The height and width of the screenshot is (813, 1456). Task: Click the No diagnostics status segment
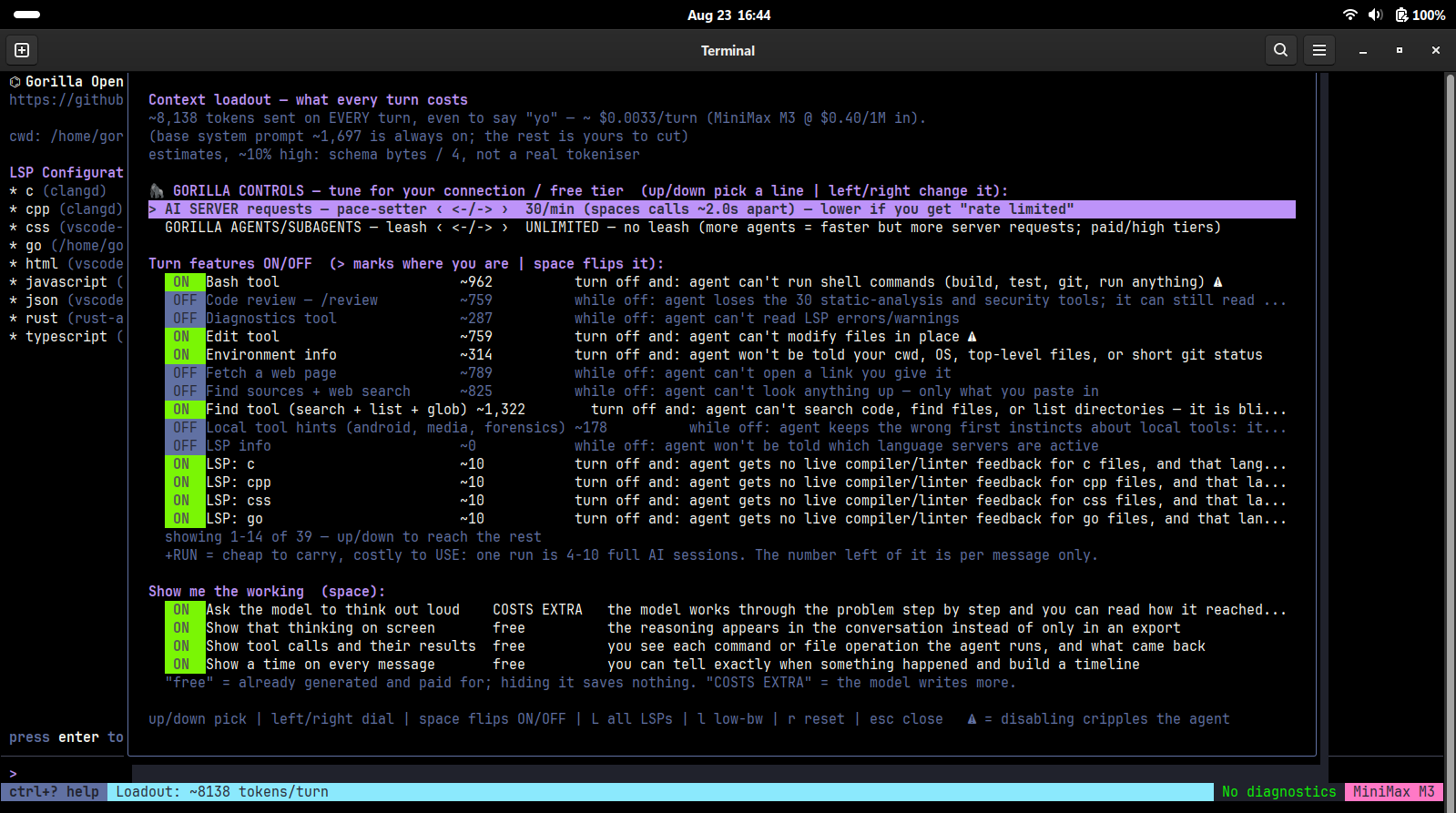point(1279,792)
